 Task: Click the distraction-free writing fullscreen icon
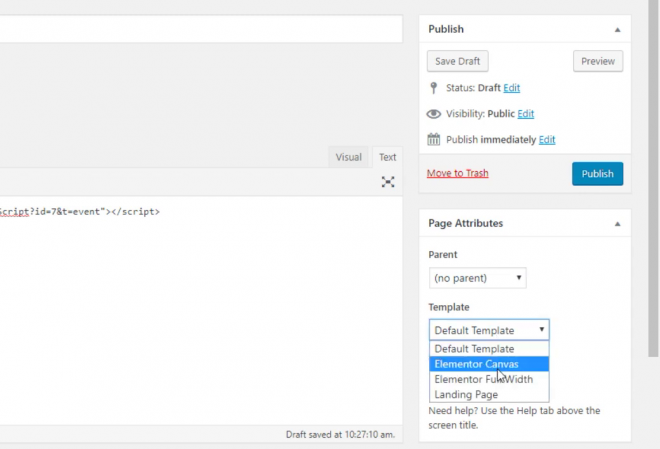[x=388, y=182]
